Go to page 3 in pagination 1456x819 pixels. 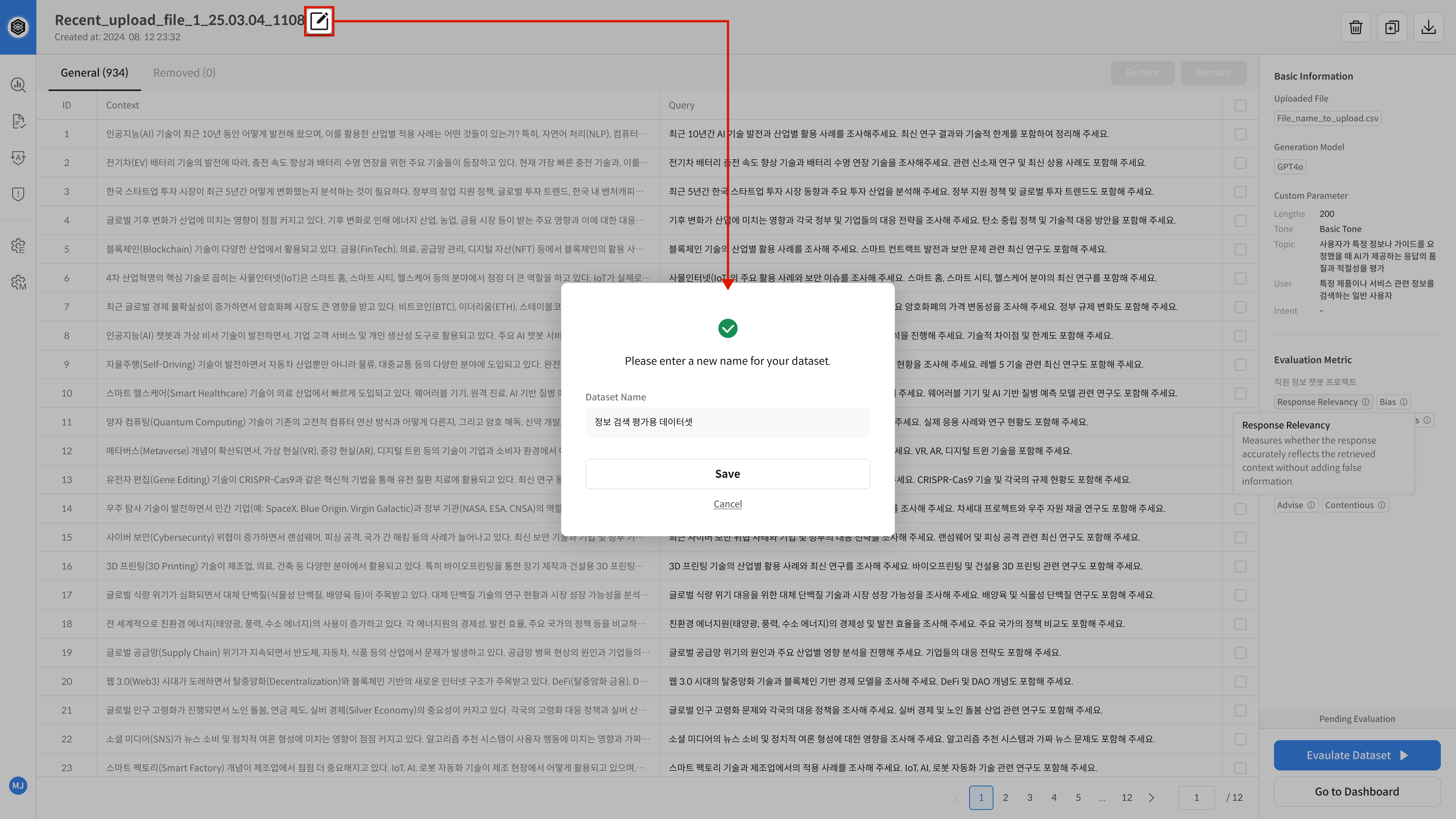[x=1030, y=798]
